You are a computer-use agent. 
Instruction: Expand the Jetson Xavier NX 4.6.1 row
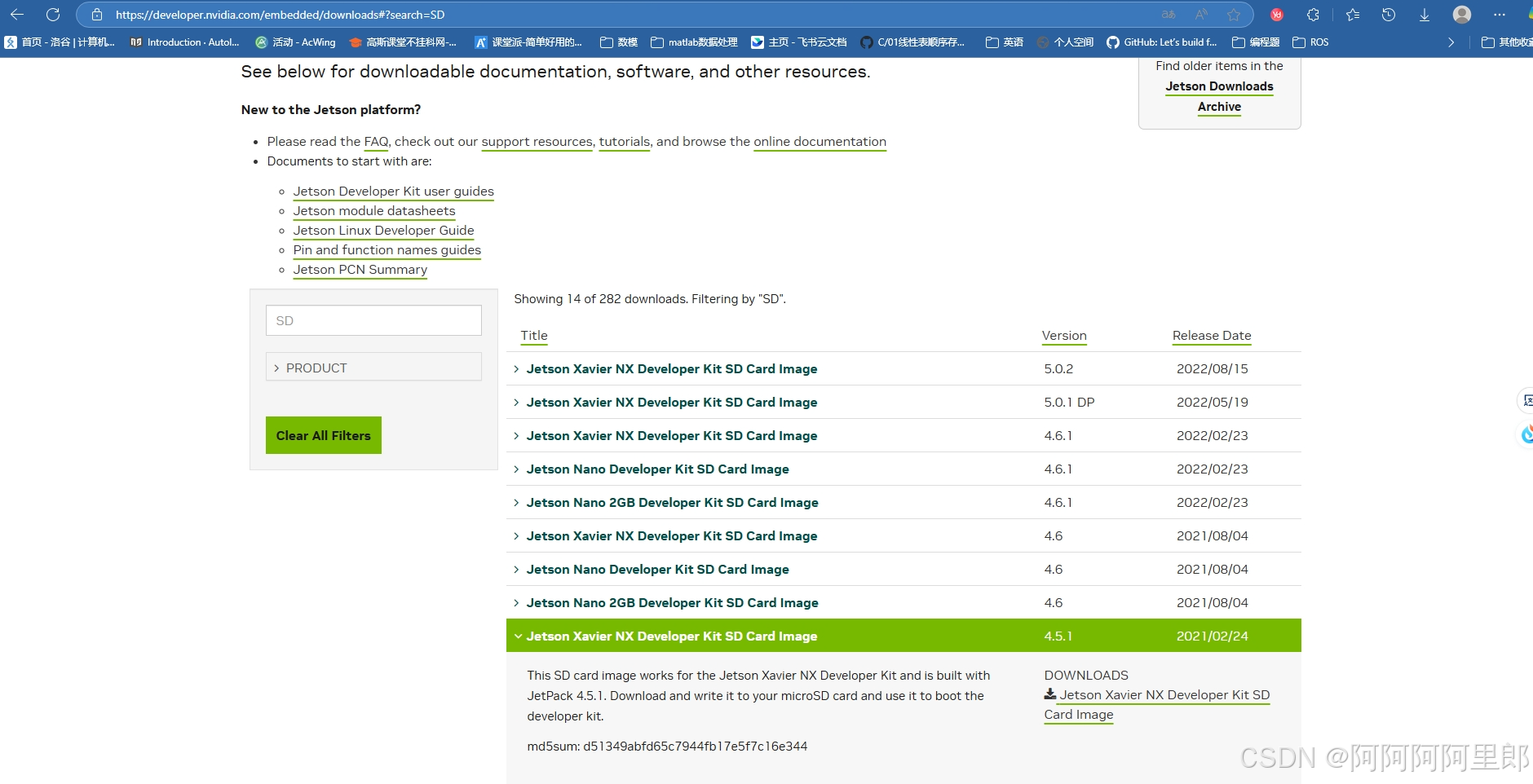903,435
